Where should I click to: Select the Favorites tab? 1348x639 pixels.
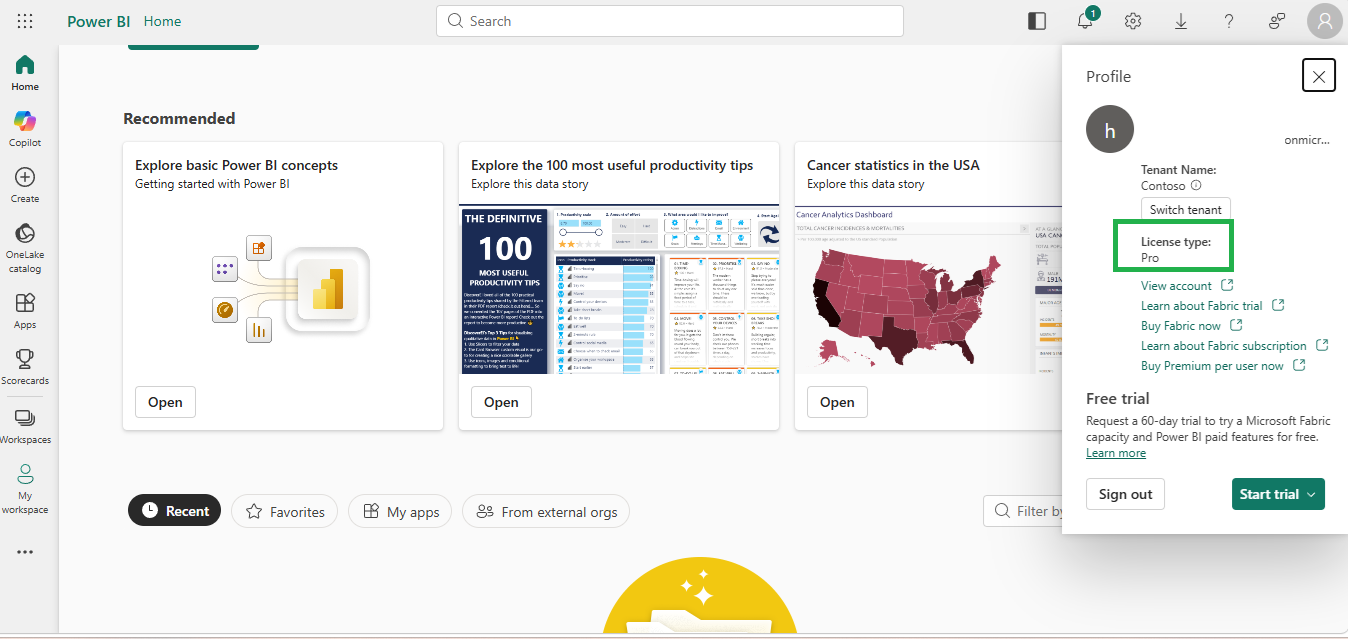[284, 511]
